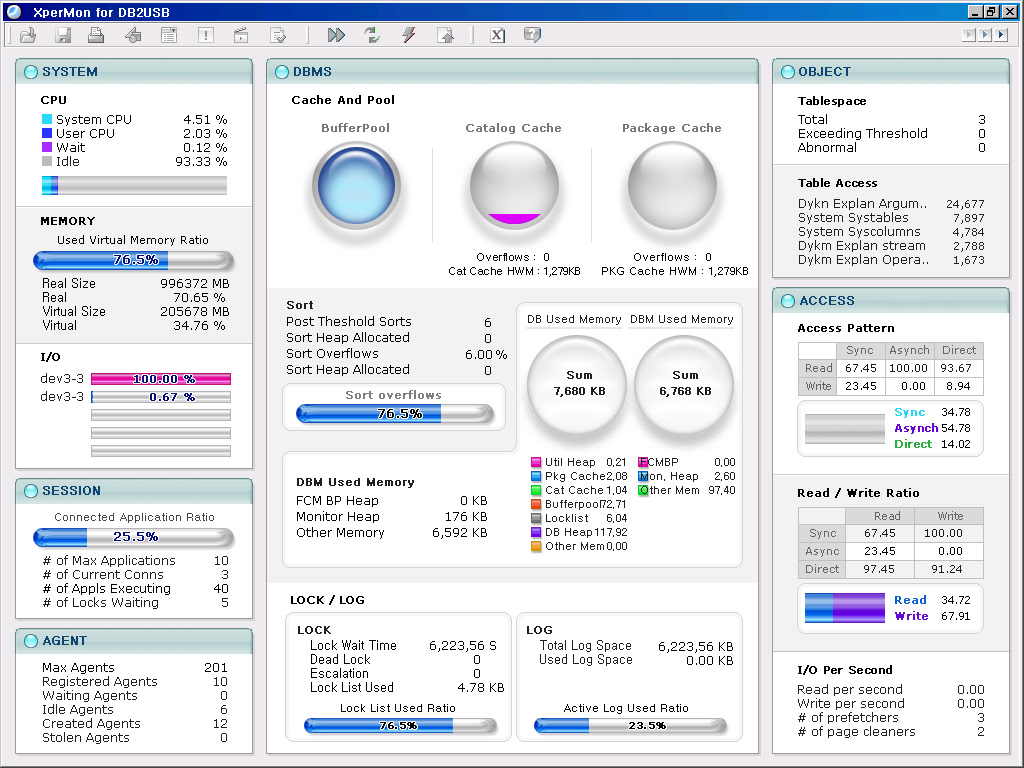Image resolution: width=1024 pixels, height=768 pixels.
Task: Click the Connected Application Ratio bar
Action: click(x=134, y=537)
